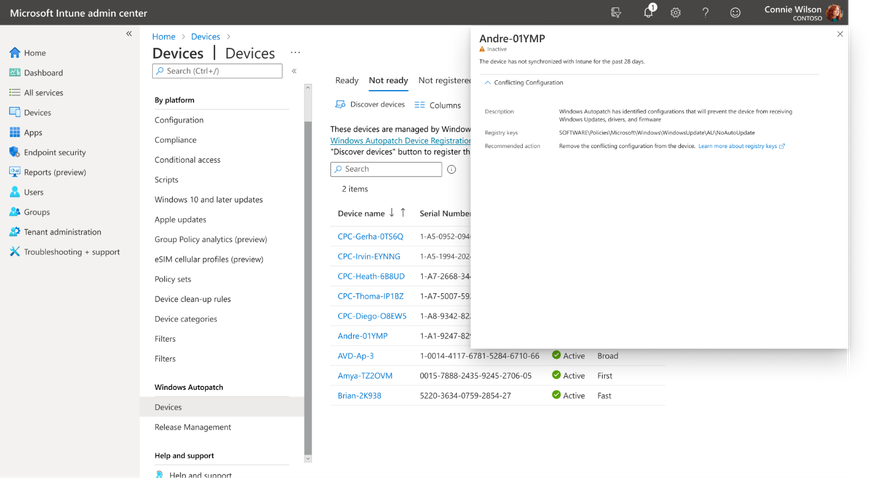Click the search info icon
Viewport: 874px width, 478px height.
click(451, 169)
